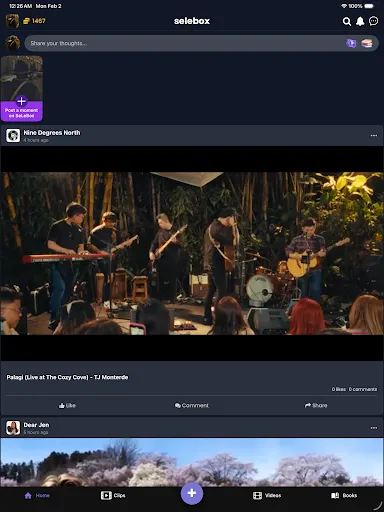Tap the selebox logo title
Screen dimensions: 384x512
tap(192, 21)
